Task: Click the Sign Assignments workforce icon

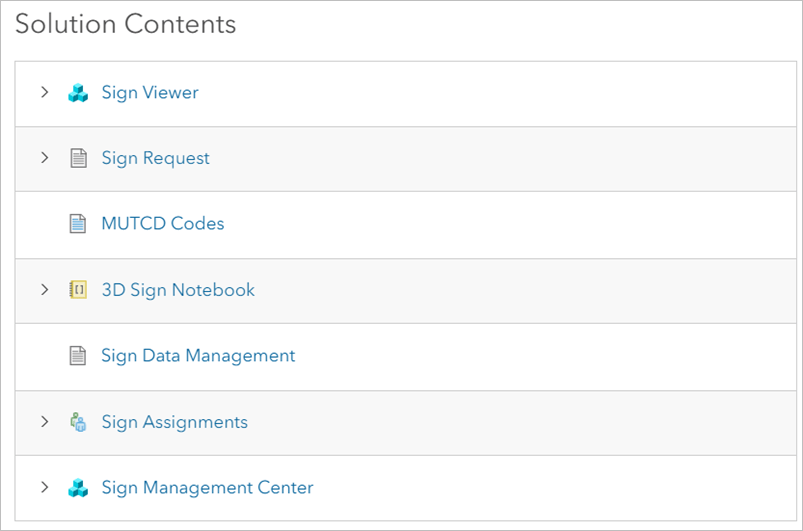Action: (78, 422)
